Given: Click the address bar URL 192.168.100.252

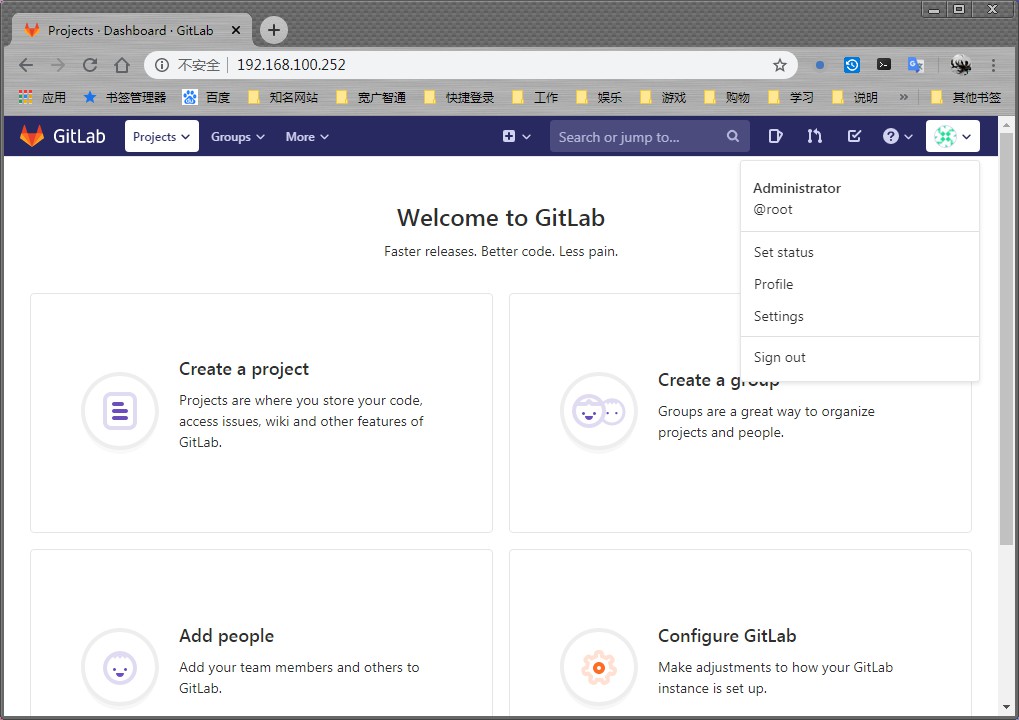Looking at the screenshot, I should tap(291, 64).
